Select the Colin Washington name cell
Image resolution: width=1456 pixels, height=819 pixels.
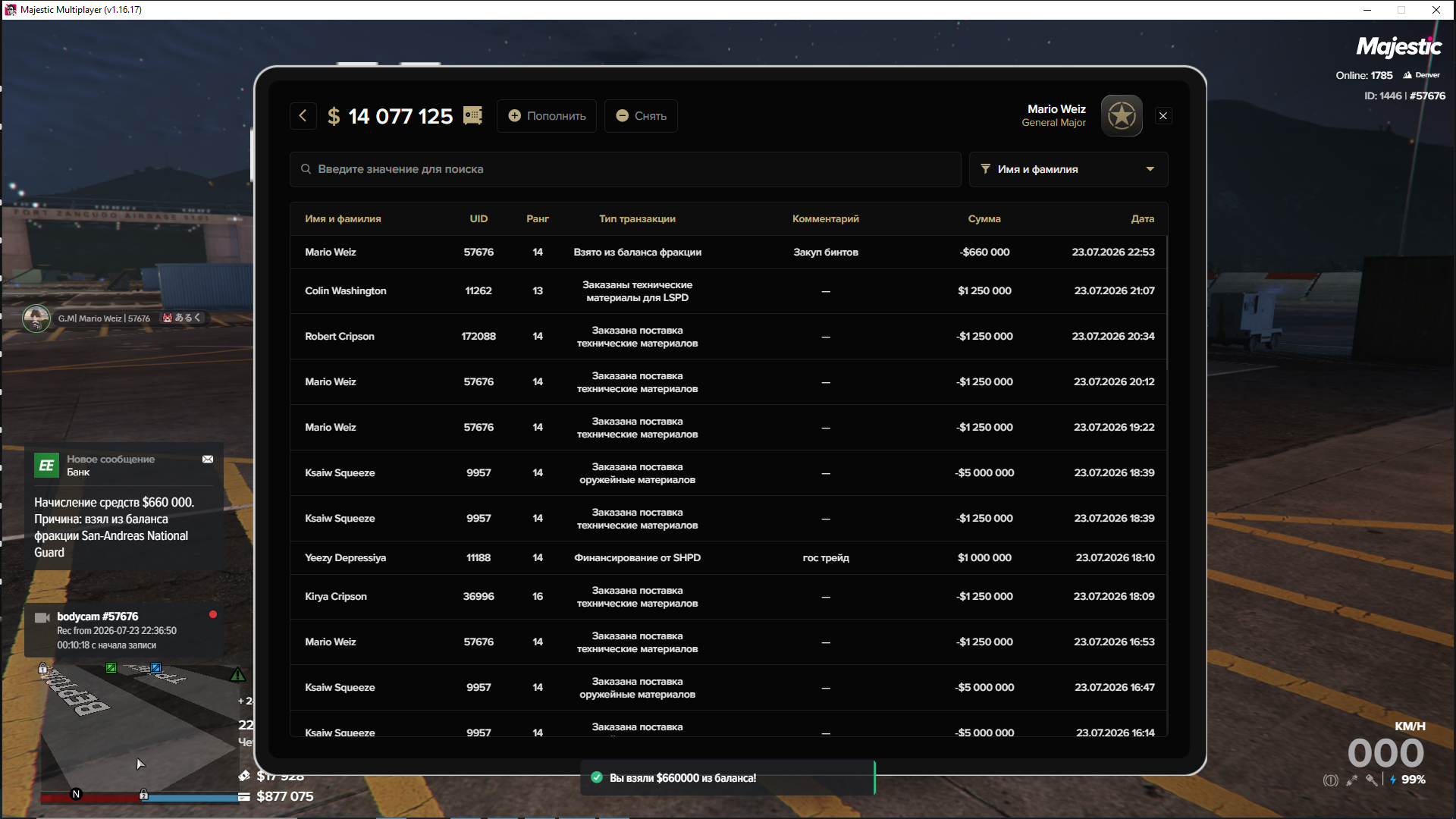[346, 291]
